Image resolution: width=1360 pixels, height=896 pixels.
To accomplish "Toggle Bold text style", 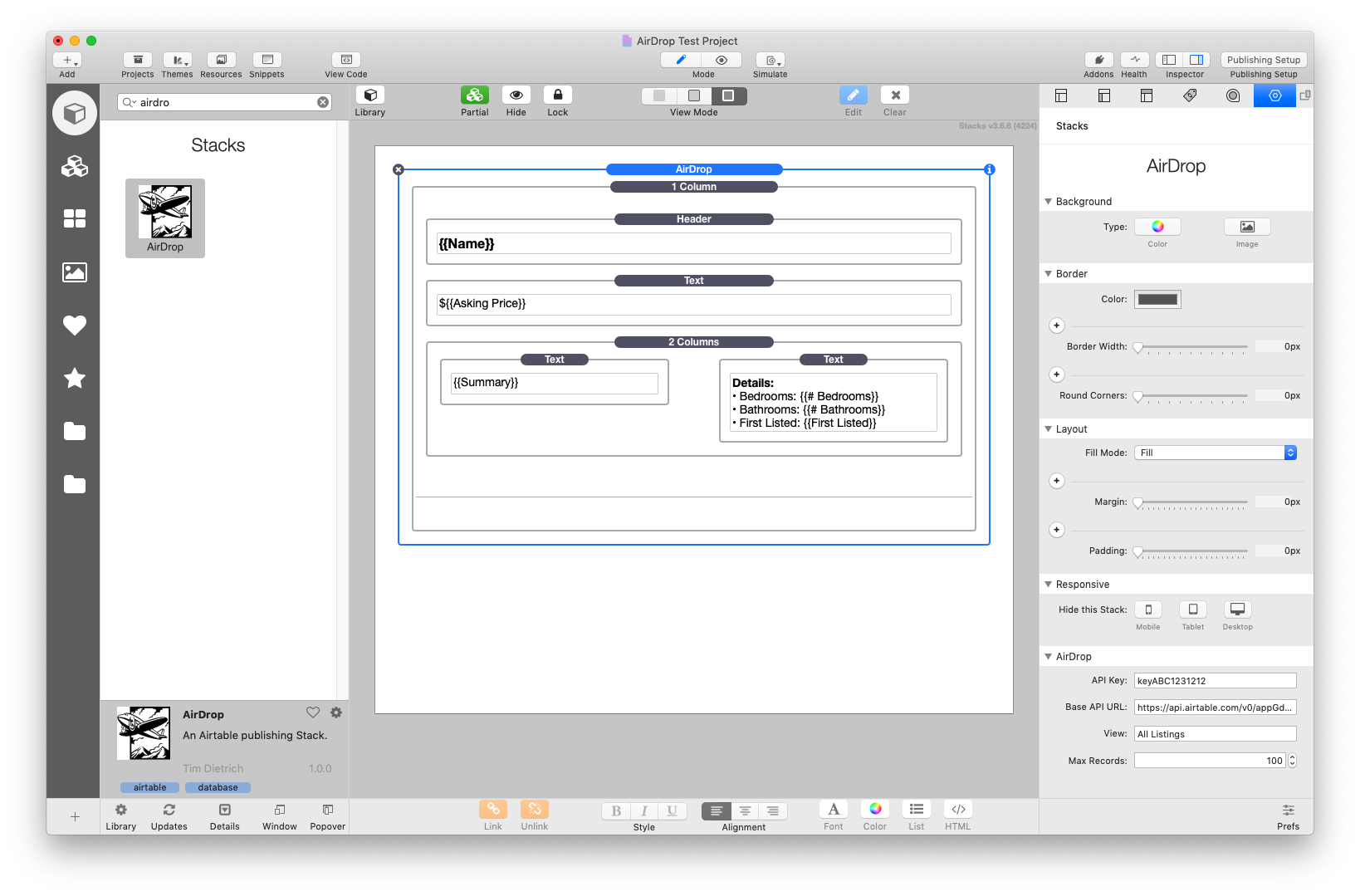I will point(616,811).
